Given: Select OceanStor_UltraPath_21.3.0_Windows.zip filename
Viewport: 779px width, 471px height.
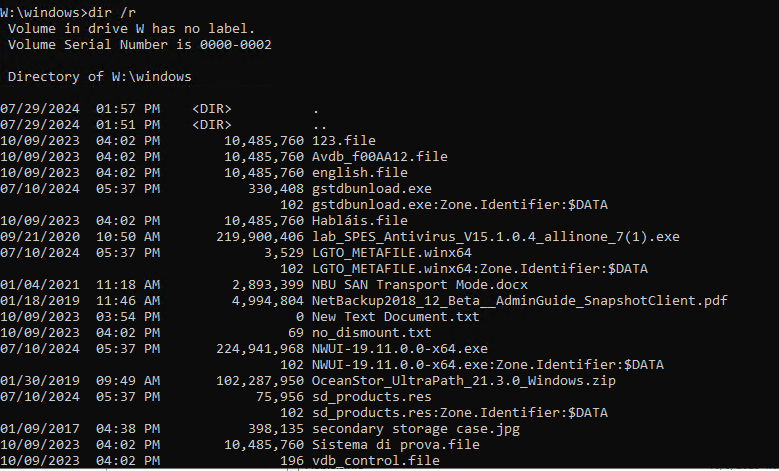Looking at the screenshot, I should pyautogui.click(x=464, y=381).
